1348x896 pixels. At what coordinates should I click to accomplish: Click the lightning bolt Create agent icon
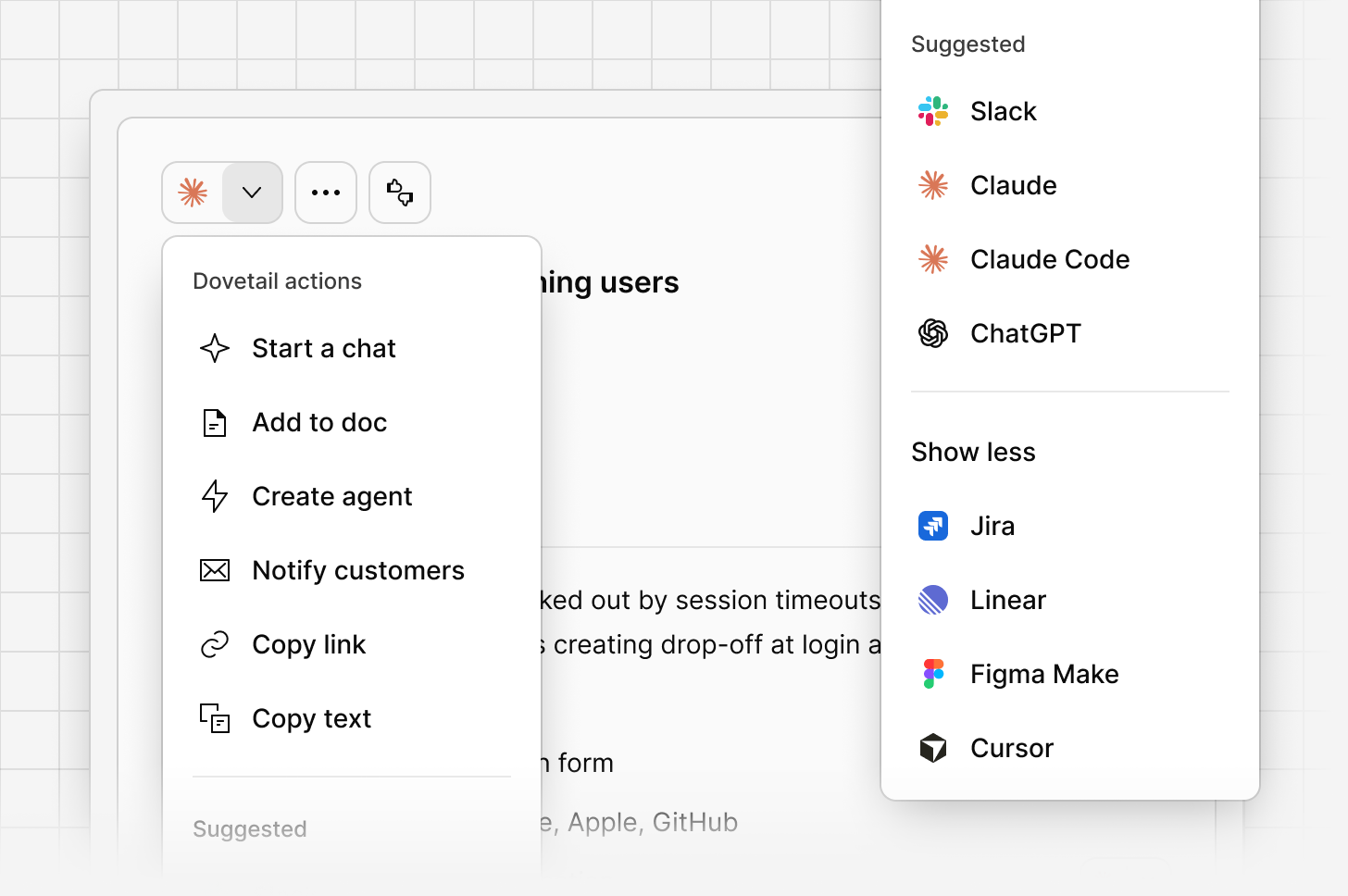[x=215, y=496]
